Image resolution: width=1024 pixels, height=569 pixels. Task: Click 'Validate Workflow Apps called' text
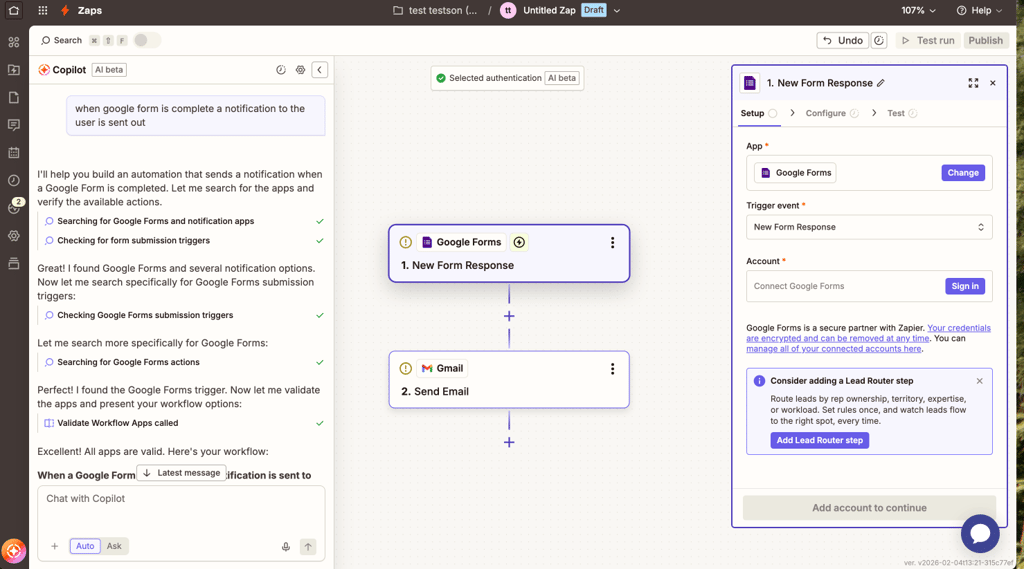click(x=118, y=423)
